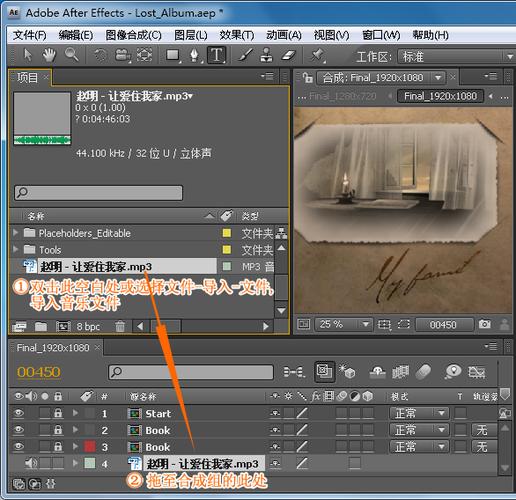Create a new composition from project panel

tap(63, 326)
